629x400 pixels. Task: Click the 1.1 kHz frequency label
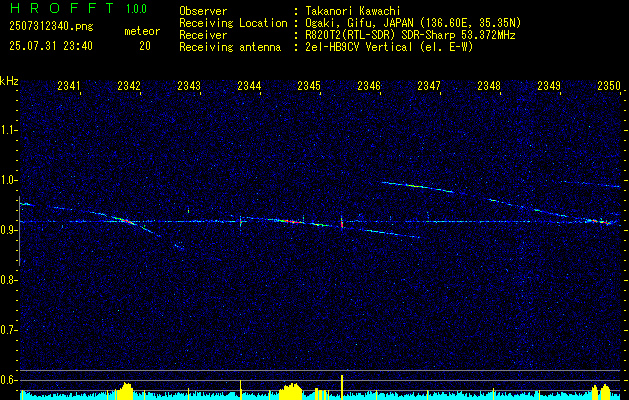9,130
